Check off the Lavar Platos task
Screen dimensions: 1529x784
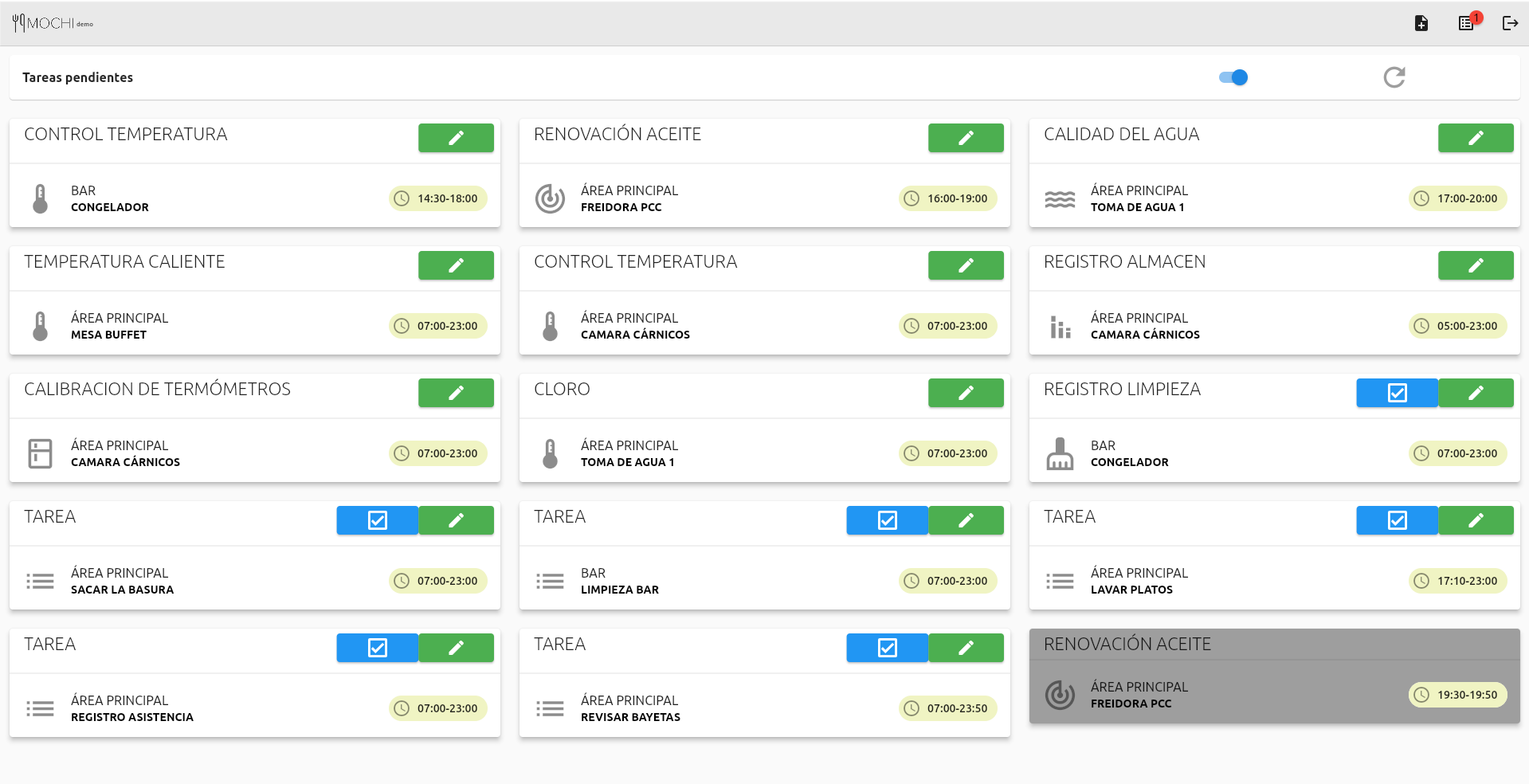[1397, 520]
